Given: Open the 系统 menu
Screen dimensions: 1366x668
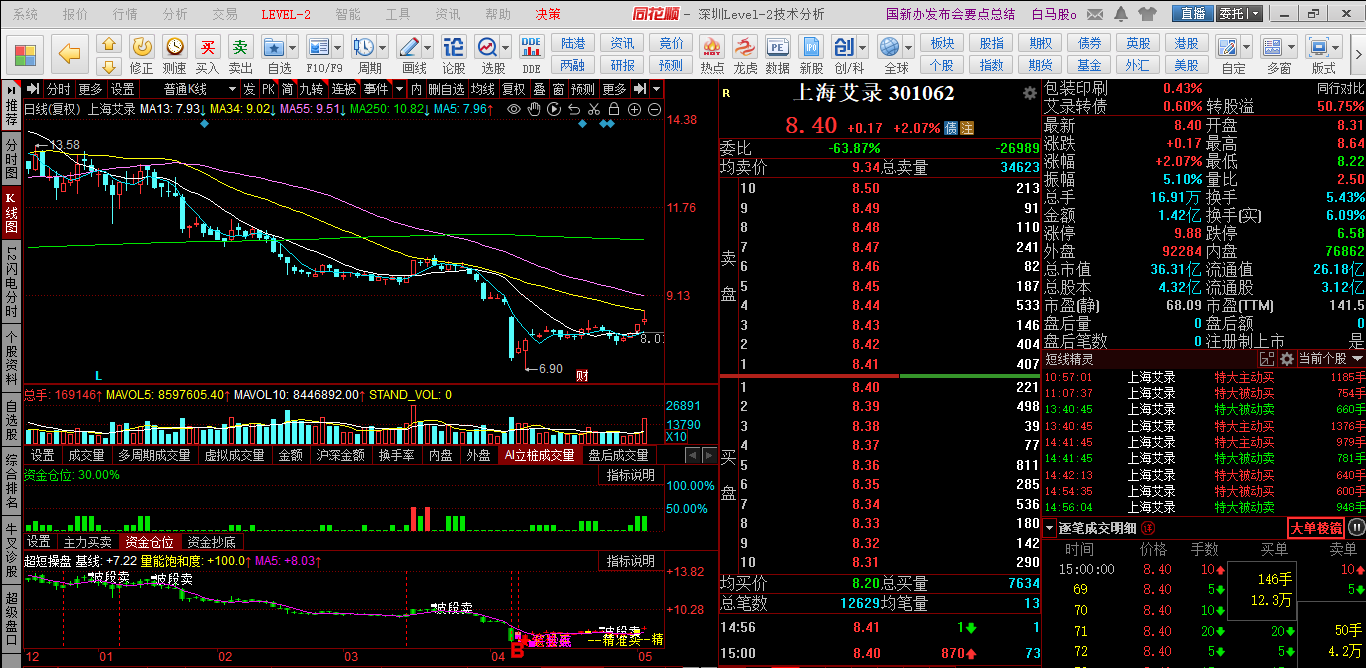Looking at the screenshot, I should [x=25, y=14].
